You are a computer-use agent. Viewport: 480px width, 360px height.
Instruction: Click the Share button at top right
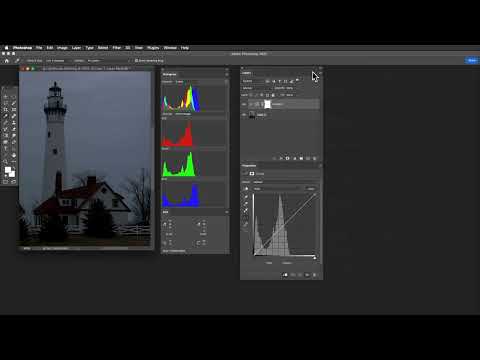472,60
